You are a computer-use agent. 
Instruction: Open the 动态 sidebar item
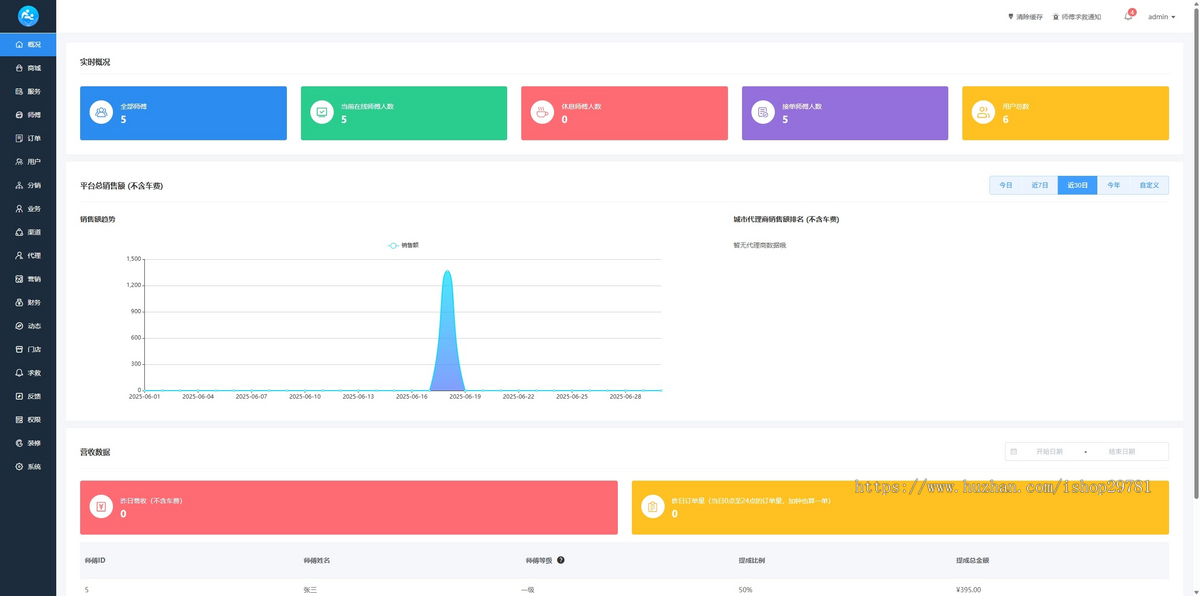coord(28,326)
